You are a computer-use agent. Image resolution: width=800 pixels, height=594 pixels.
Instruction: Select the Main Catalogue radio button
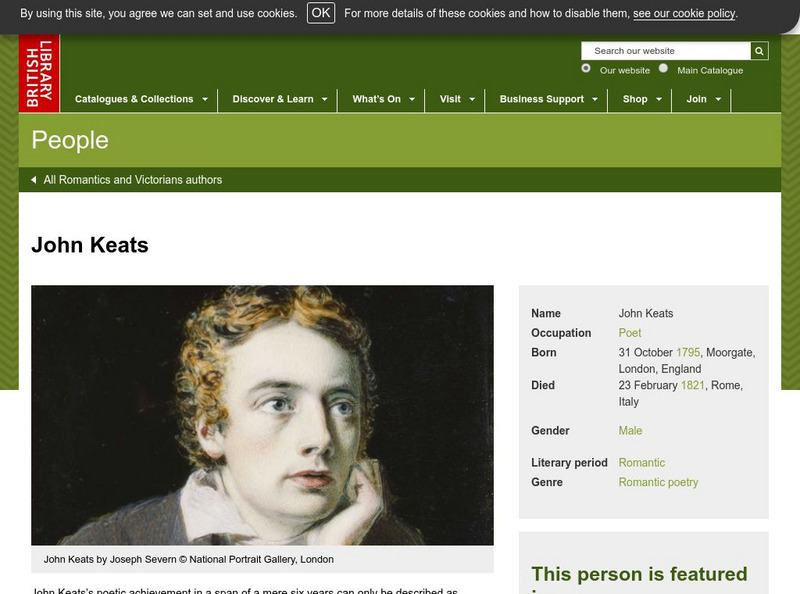pyautogui.click(x=663, y=68)
